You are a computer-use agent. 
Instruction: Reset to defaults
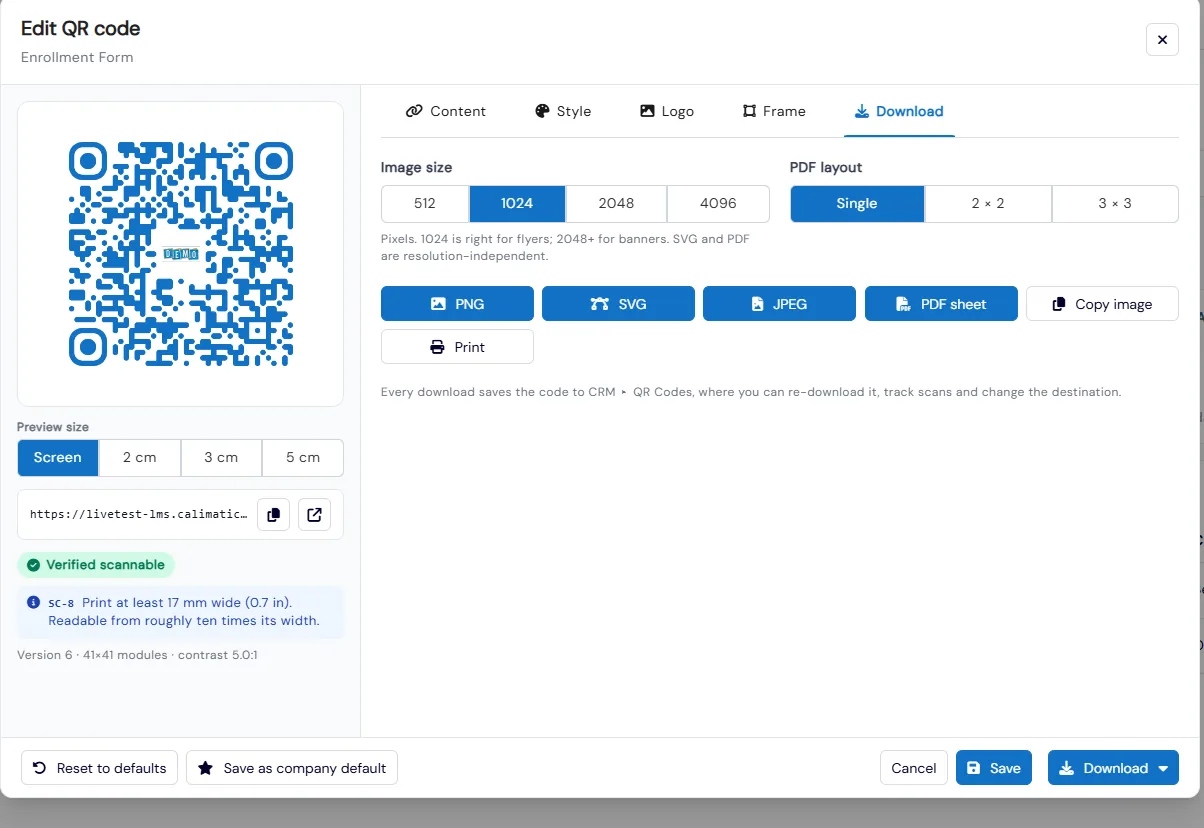(x=100, y=768)
